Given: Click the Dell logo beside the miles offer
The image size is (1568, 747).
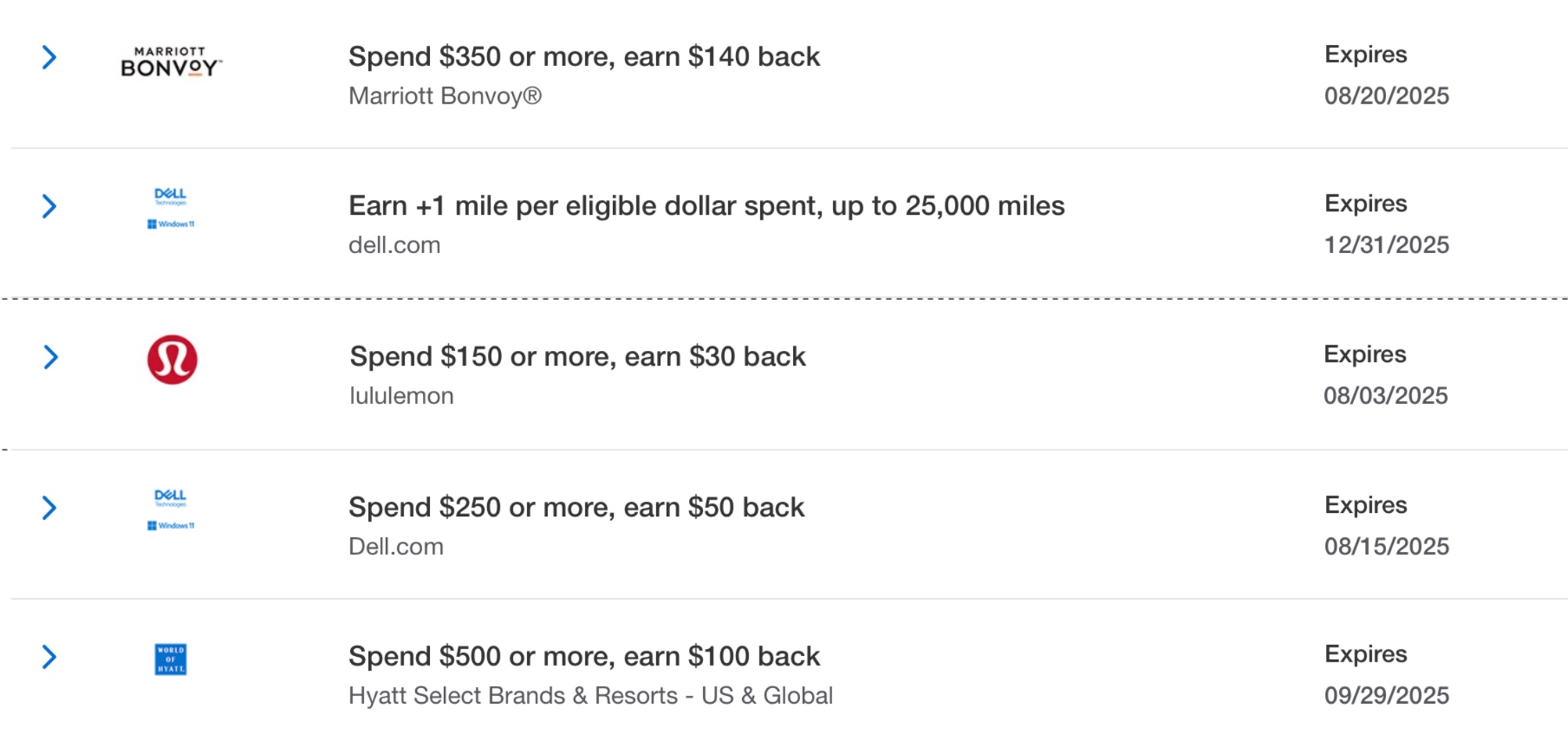Looking at the screenshot, I should click(171, 208).
